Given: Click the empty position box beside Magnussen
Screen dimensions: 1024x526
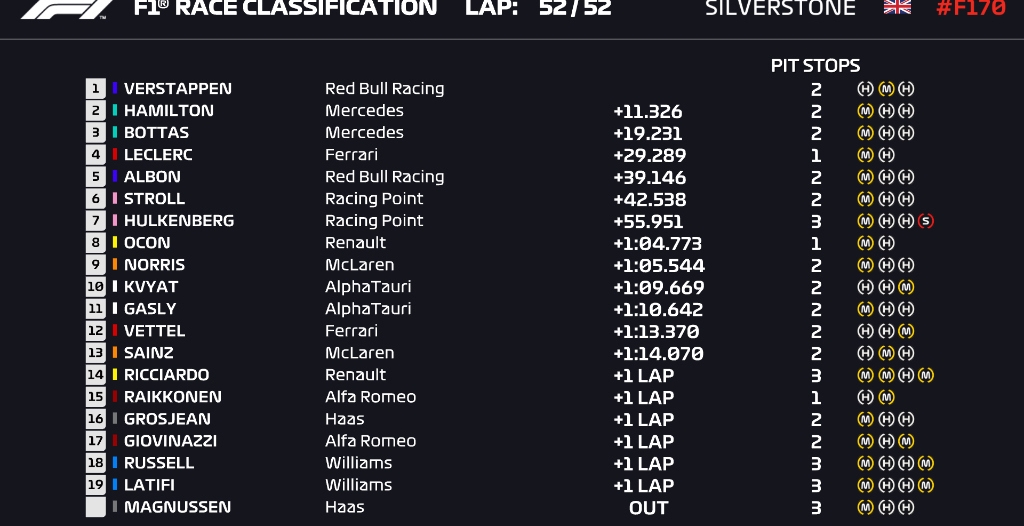Looking at the screenshot, I should pos(96,507).
